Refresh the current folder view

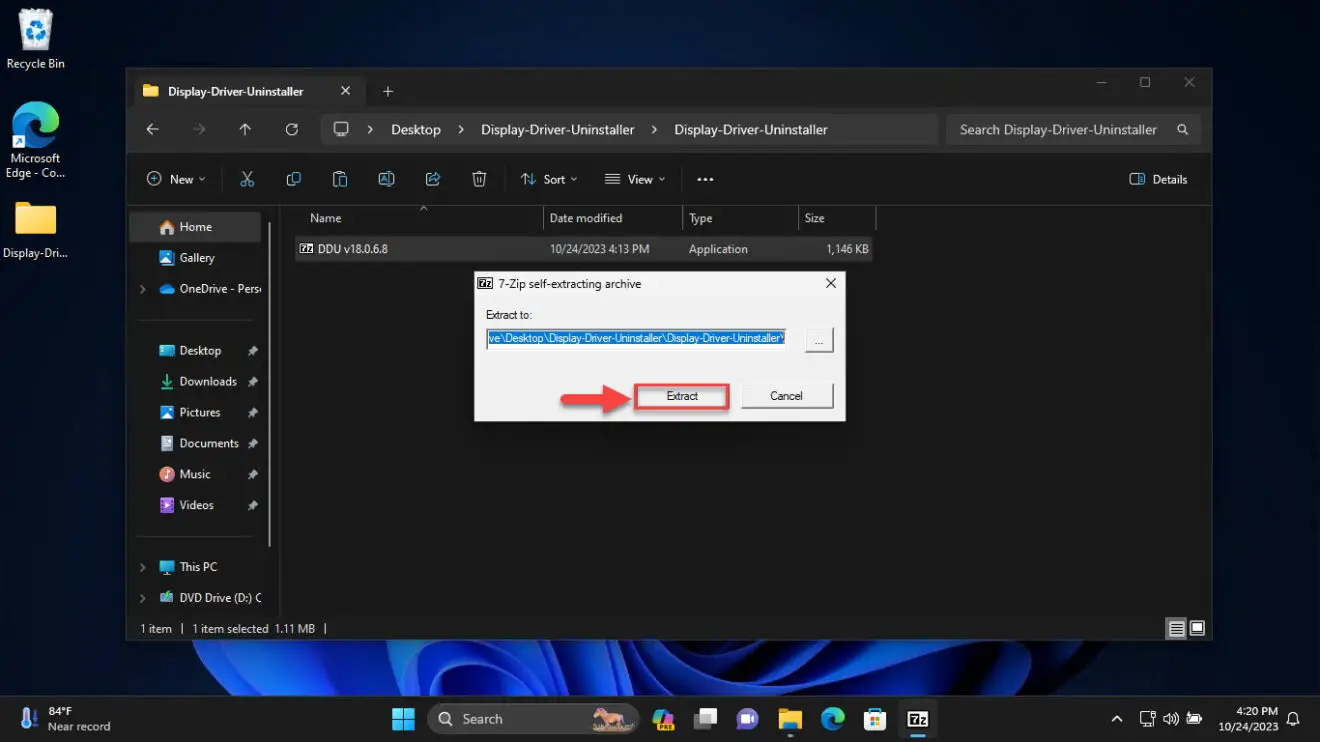click(291, 129)
